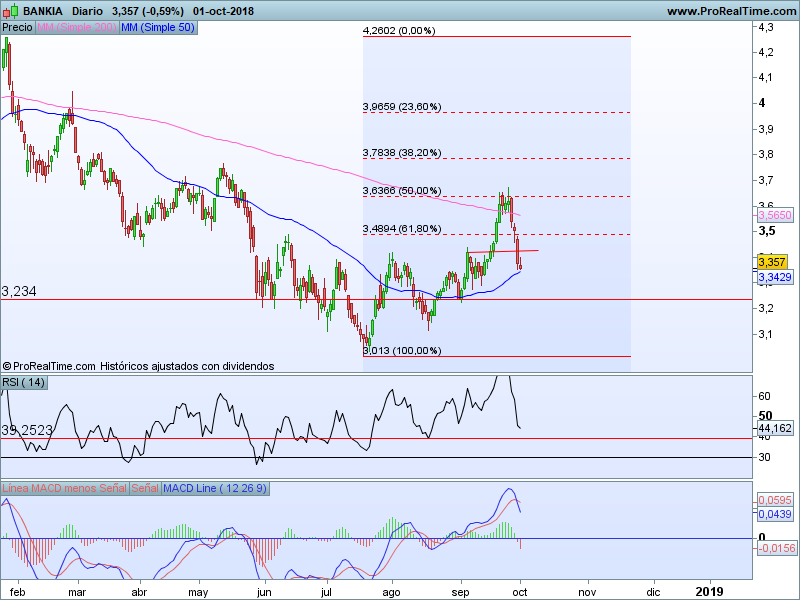Click the 39,2523 RSI level label
Viewport: 800px width, 600px height.
pos(27,431)
